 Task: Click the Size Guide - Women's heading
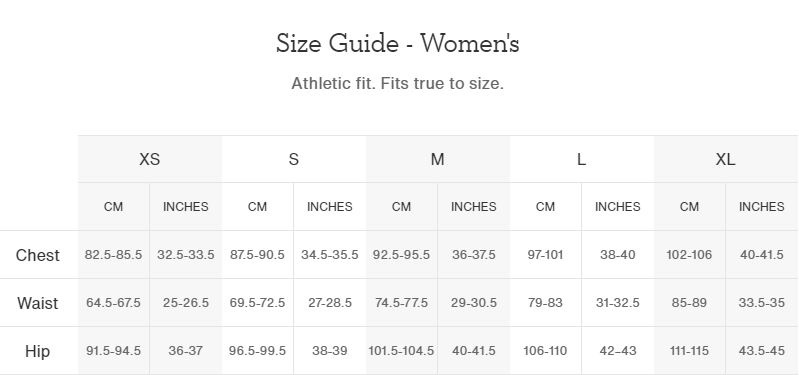coord(397,43)
